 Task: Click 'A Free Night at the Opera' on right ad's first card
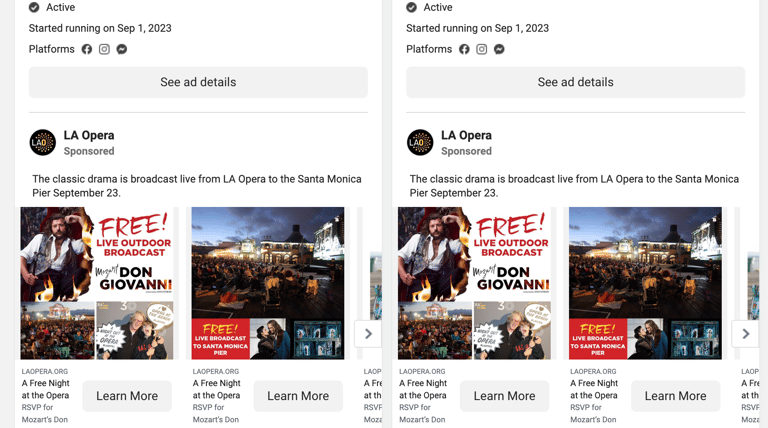tap(423, 389)
